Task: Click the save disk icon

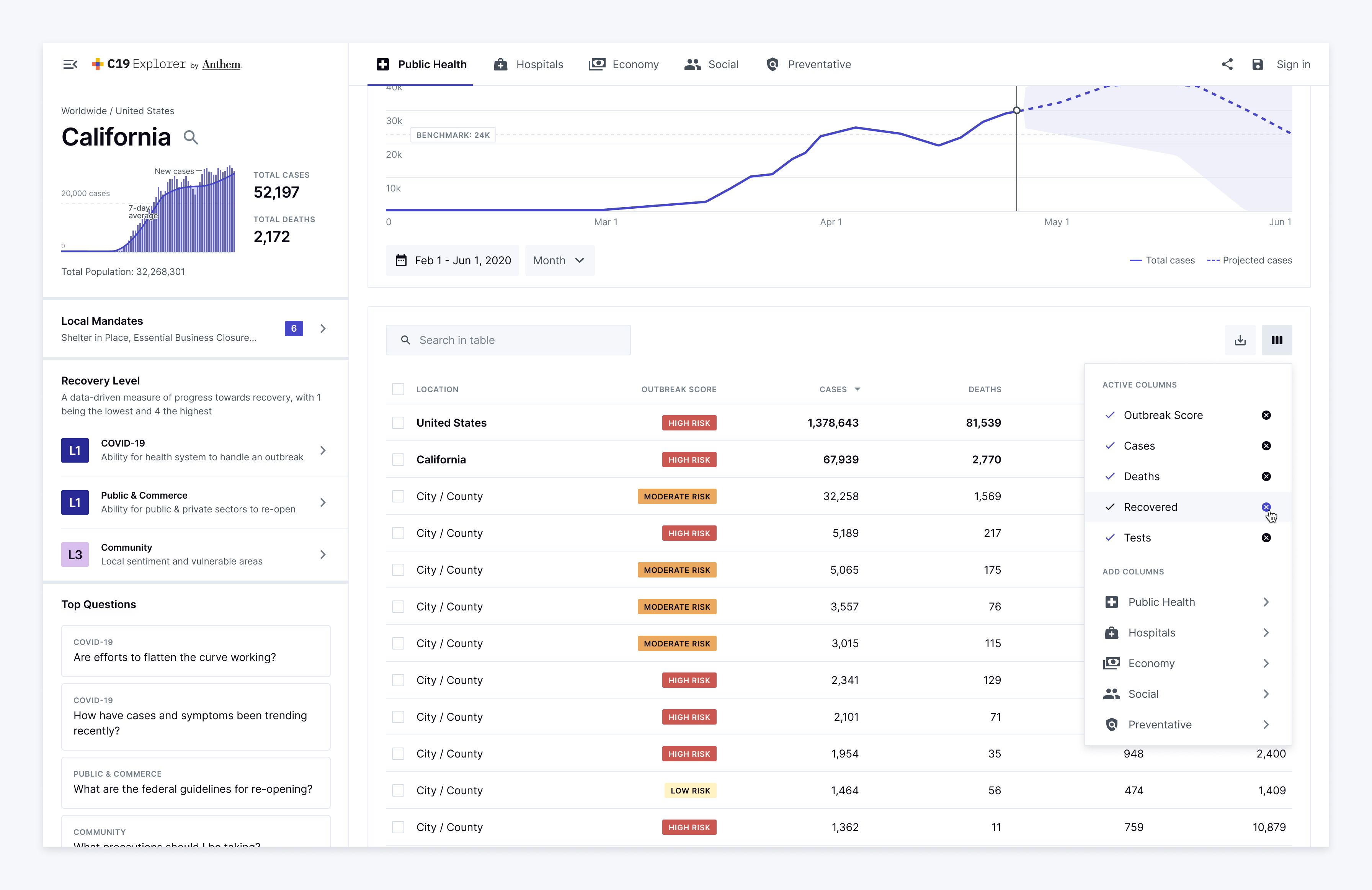Action: (x=1257, y=65)
